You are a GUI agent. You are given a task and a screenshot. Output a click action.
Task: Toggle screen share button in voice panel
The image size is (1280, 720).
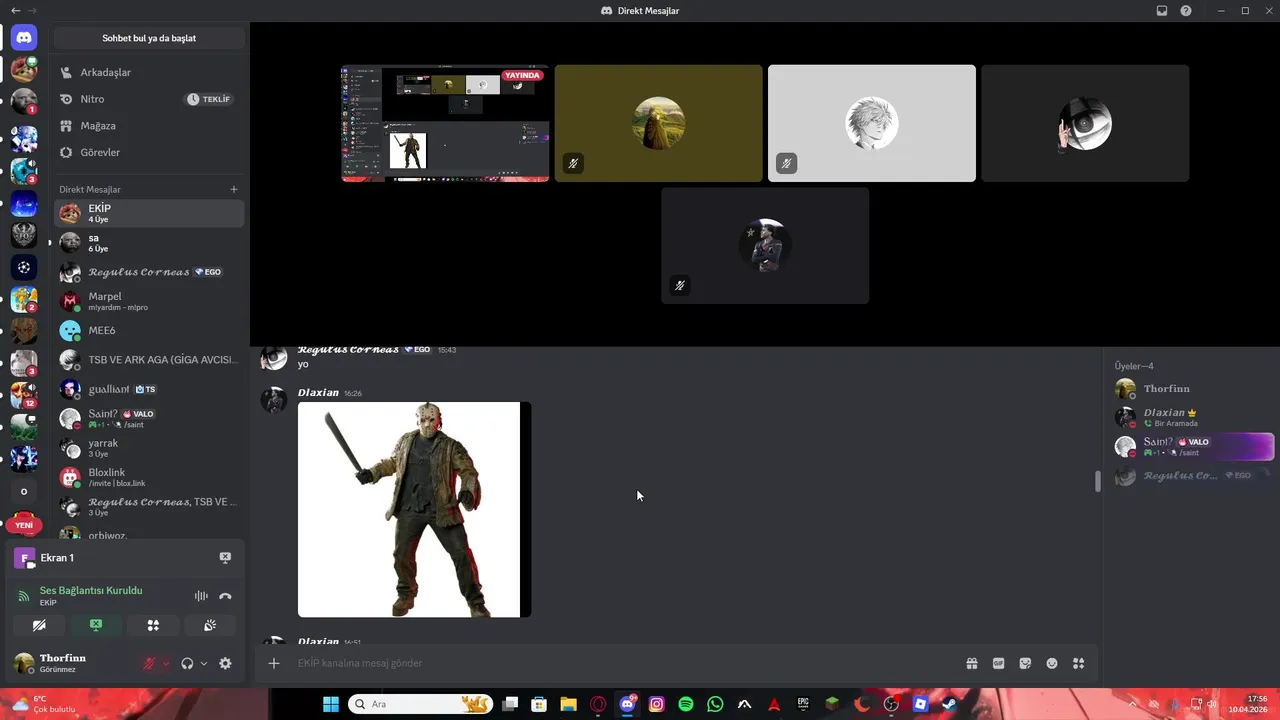pyautogui.click(x=96, y=625)
